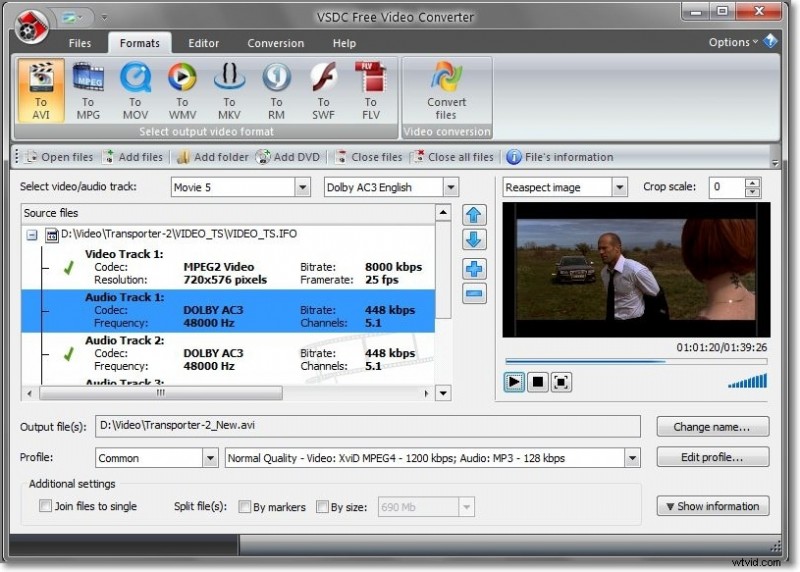Click Add folder in the toolbar
The height and width of the screenshot is (572, 800).
pyautogui.click(x=213, y=157)
